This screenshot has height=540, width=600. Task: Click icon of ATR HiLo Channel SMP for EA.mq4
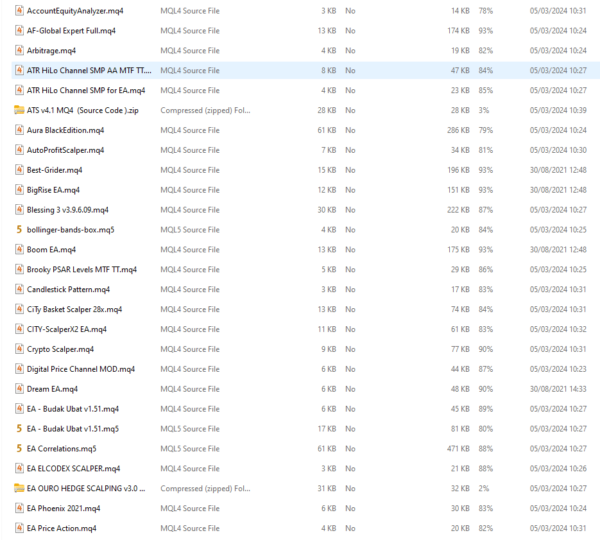[19, 90]
